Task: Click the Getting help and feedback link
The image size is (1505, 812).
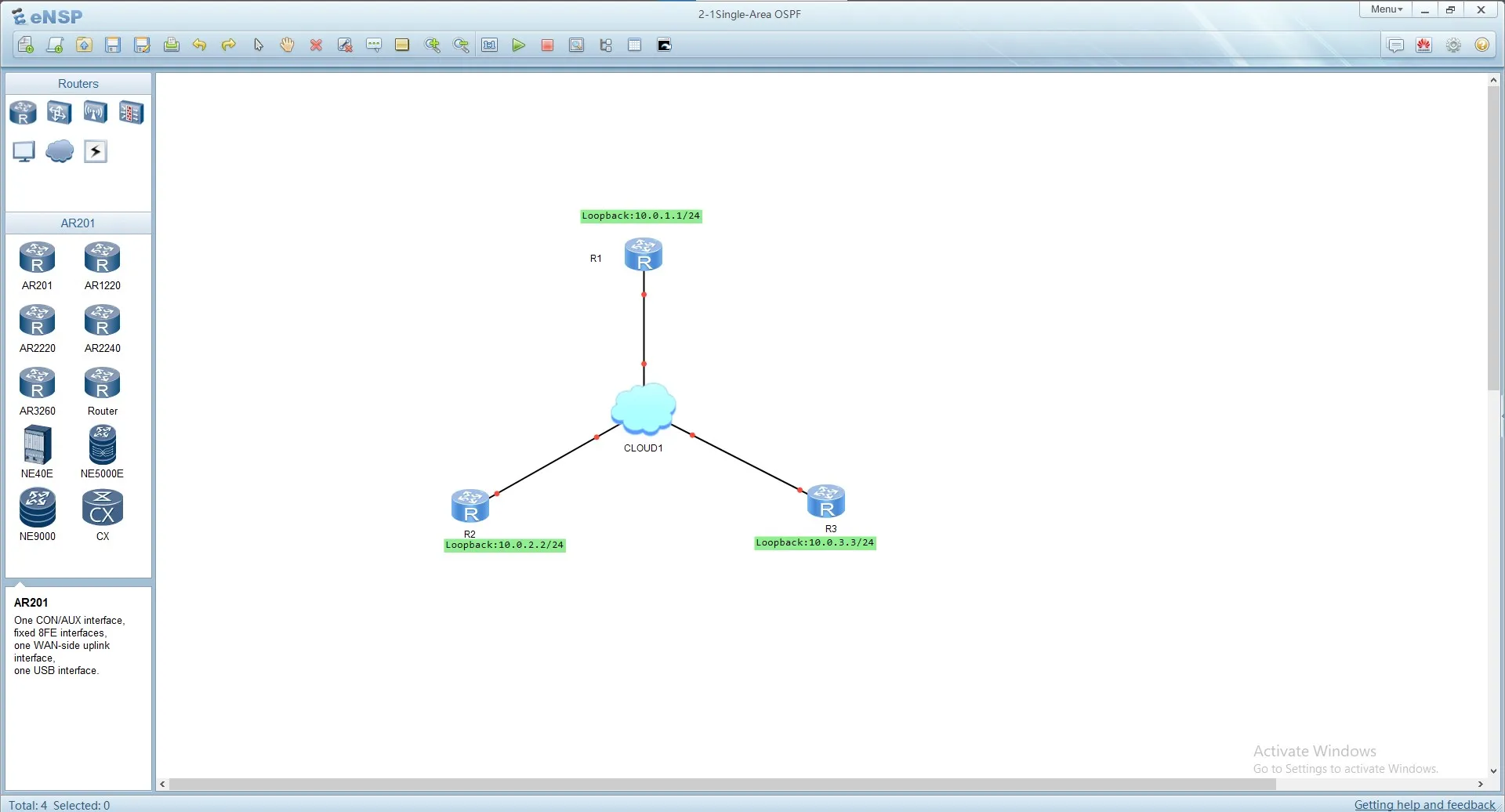Action: click(1424, 805)
